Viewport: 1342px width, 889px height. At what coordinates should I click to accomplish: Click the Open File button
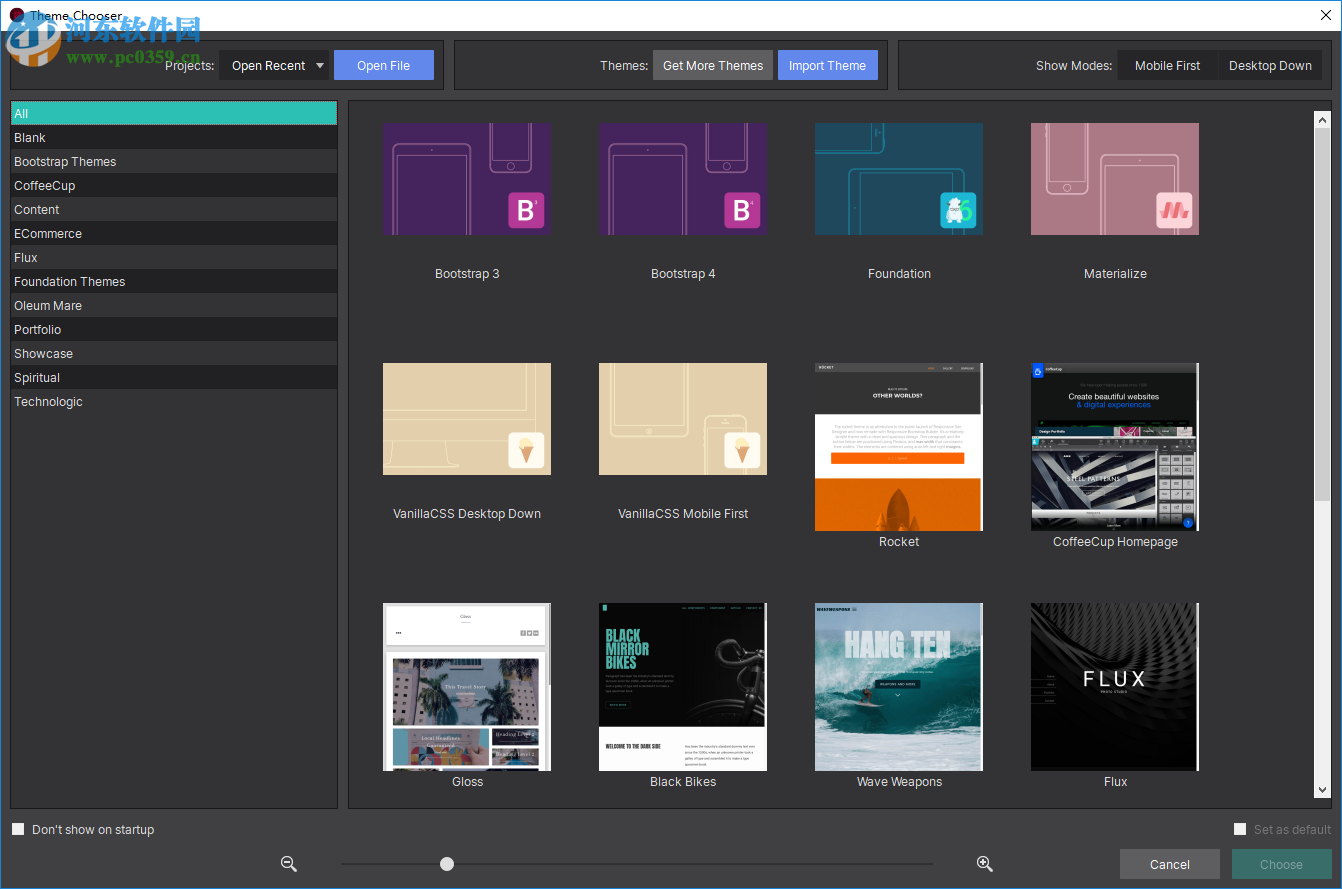(383, 64)
